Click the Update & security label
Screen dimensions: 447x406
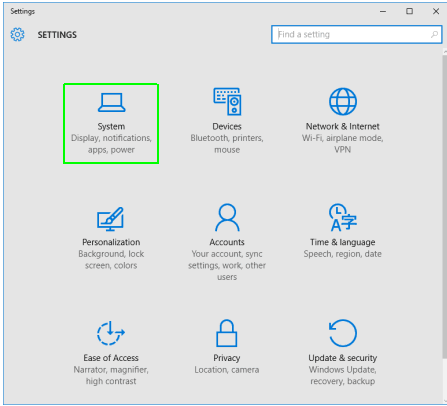(343, 358)
